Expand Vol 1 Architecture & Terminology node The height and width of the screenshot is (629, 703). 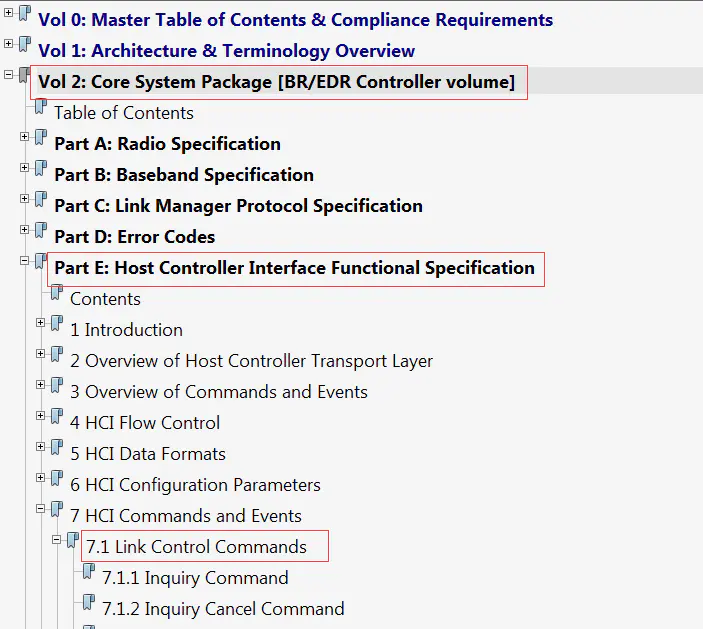(x=9, y=43)
